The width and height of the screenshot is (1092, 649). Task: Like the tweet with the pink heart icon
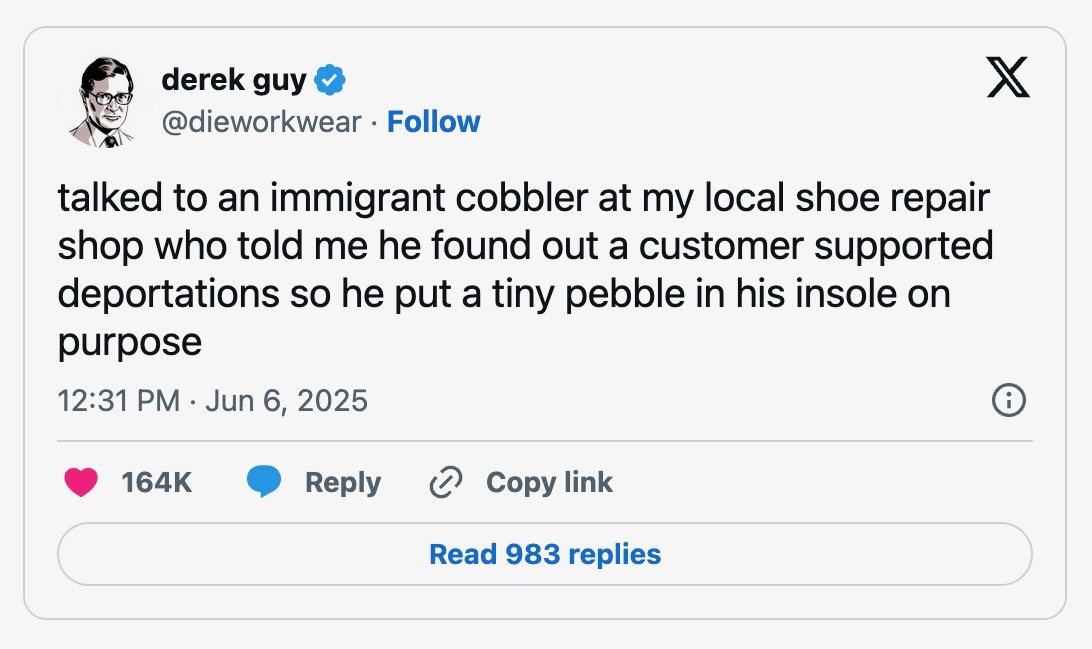pyautogui.click(x=81, y=482)
